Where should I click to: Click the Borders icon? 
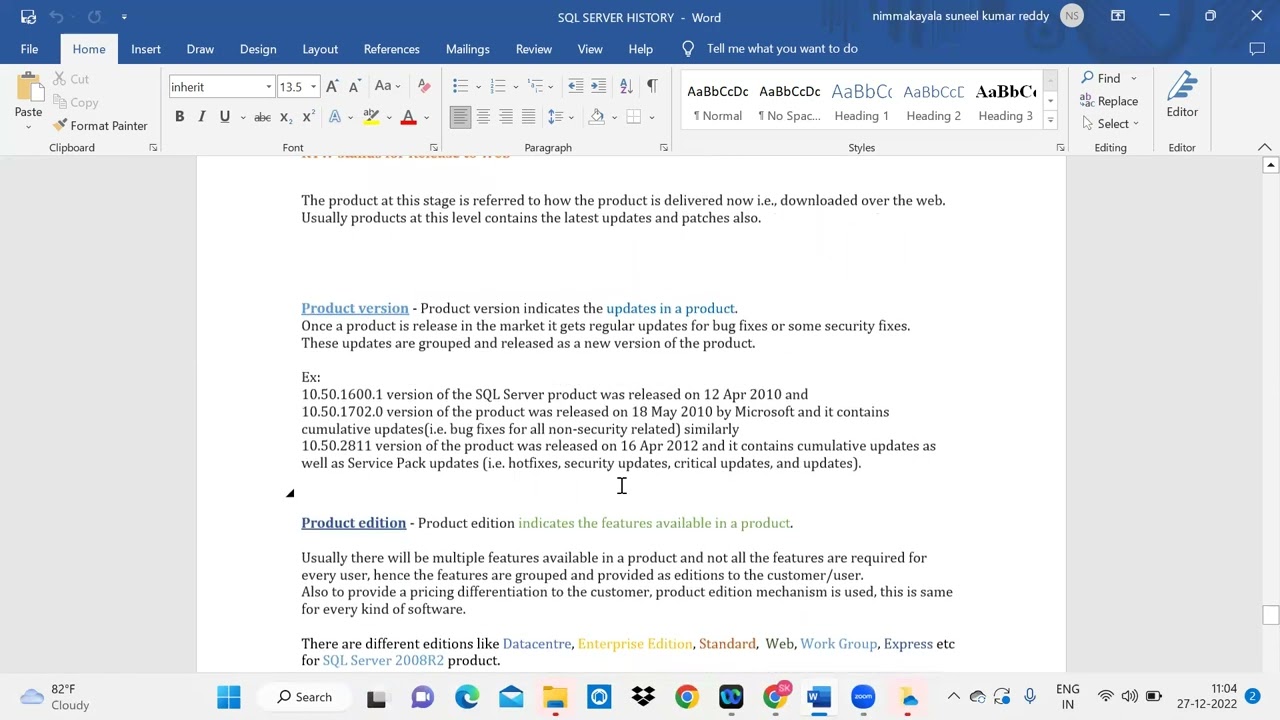point(634,117)
